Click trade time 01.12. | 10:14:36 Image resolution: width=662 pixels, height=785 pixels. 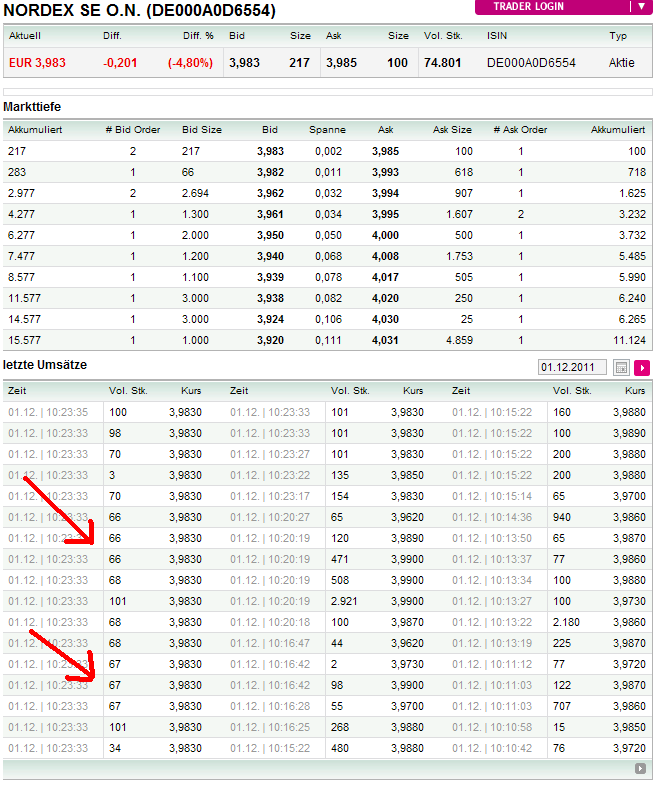[492, 517]
